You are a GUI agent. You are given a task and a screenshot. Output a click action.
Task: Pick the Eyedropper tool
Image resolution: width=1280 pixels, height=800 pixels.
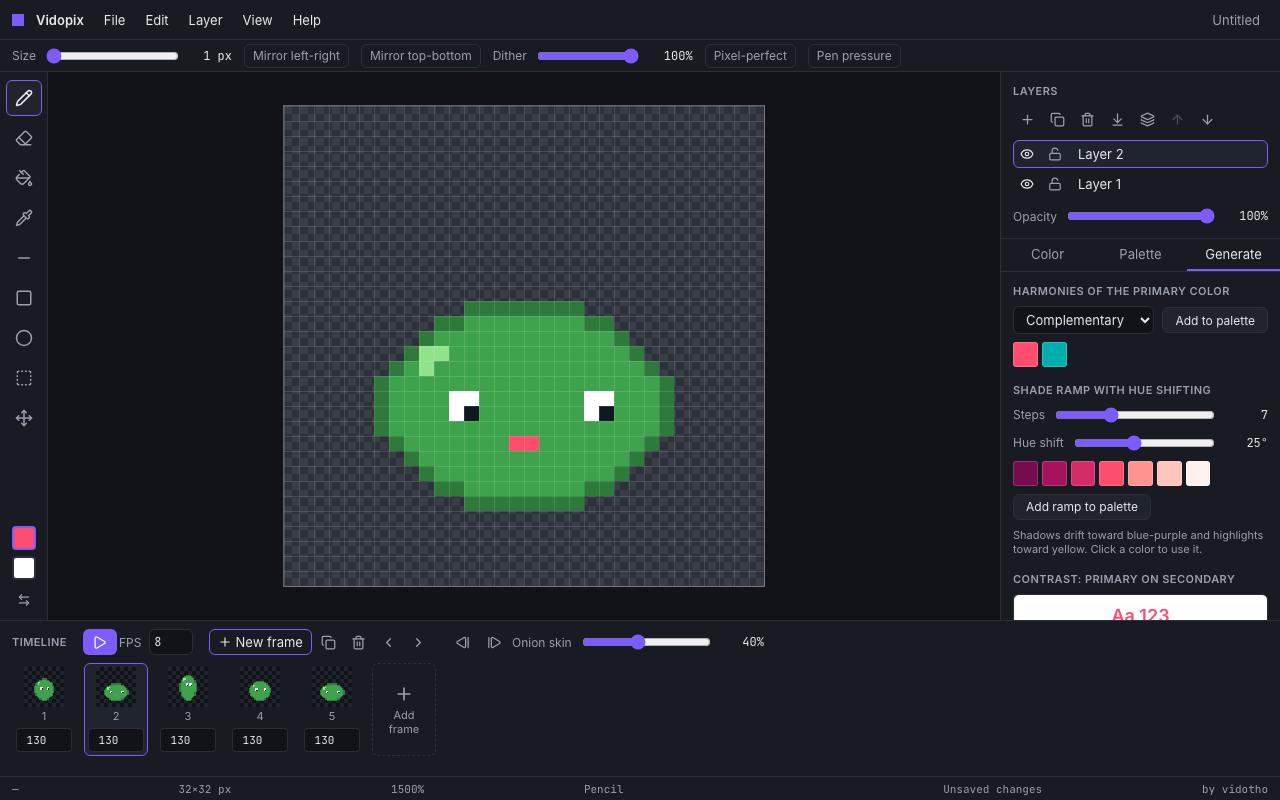point(24,218)
